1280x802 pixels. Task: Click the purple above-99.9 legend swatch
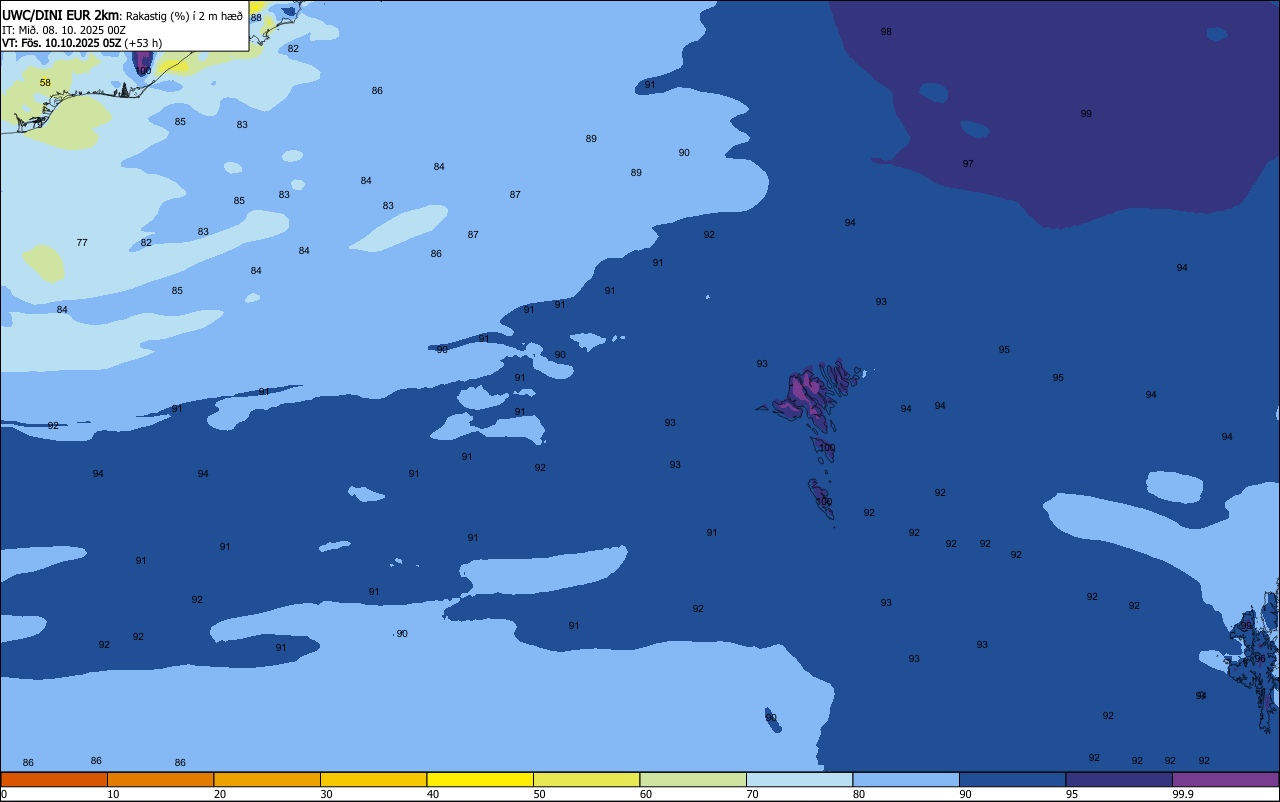pos(1225,779)
